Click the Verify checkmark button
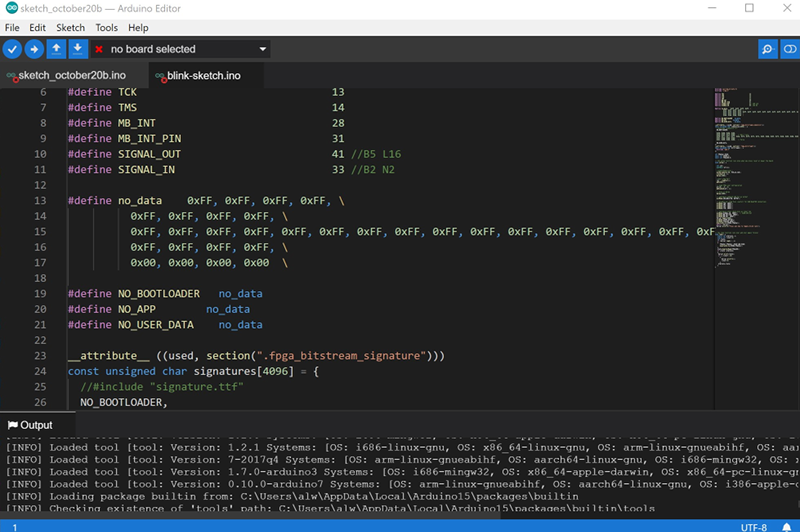Screen dimensions: 800x532 (12, 48)
